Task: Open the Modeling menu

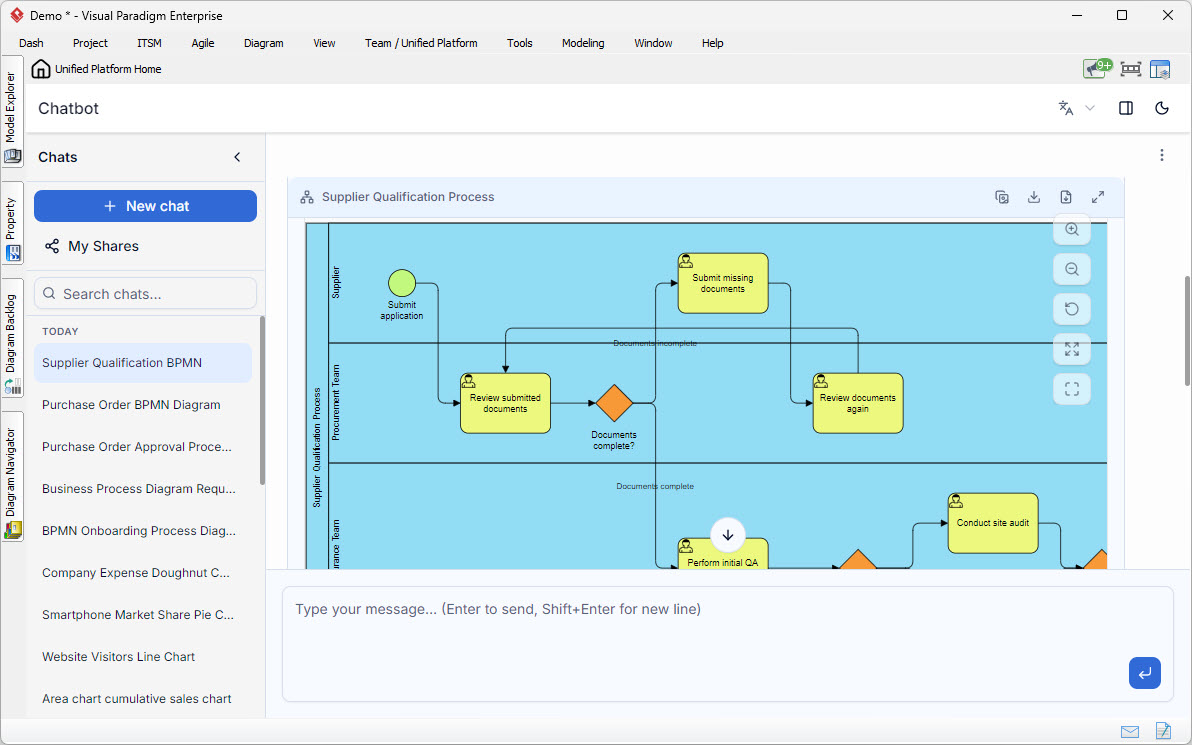Action: pyautogui.click(x=583, y=43)
